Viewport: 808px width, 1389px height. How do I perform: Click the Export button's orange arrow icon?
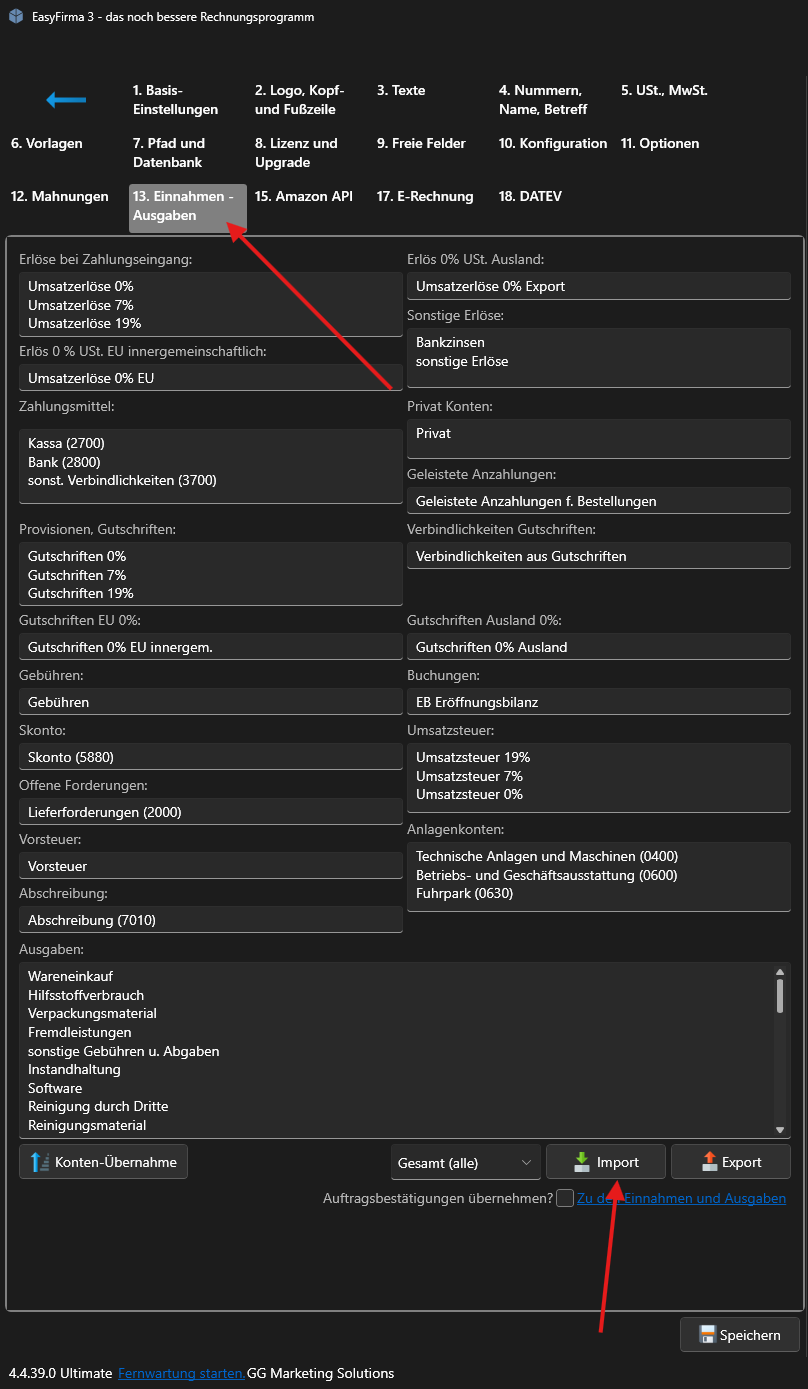point(708,1162)
